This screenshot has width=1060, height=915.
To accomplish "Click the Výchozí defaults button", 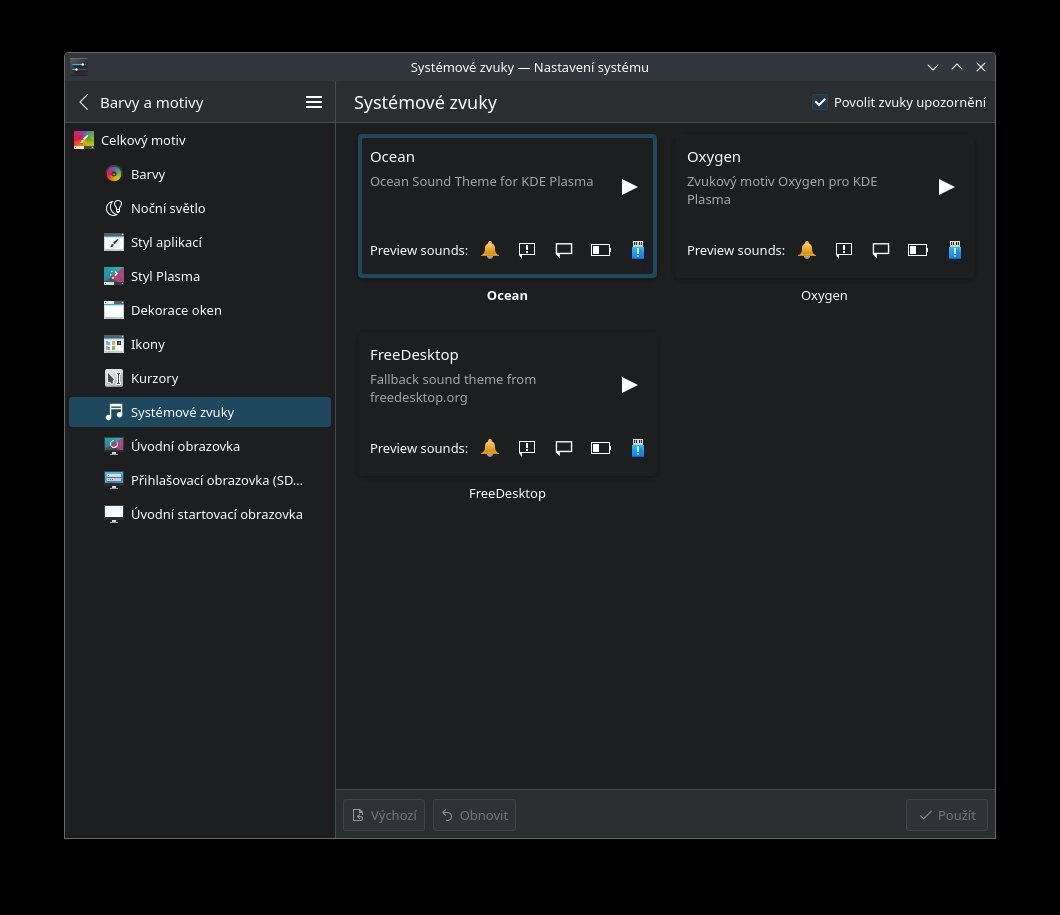I will point(384,815).
